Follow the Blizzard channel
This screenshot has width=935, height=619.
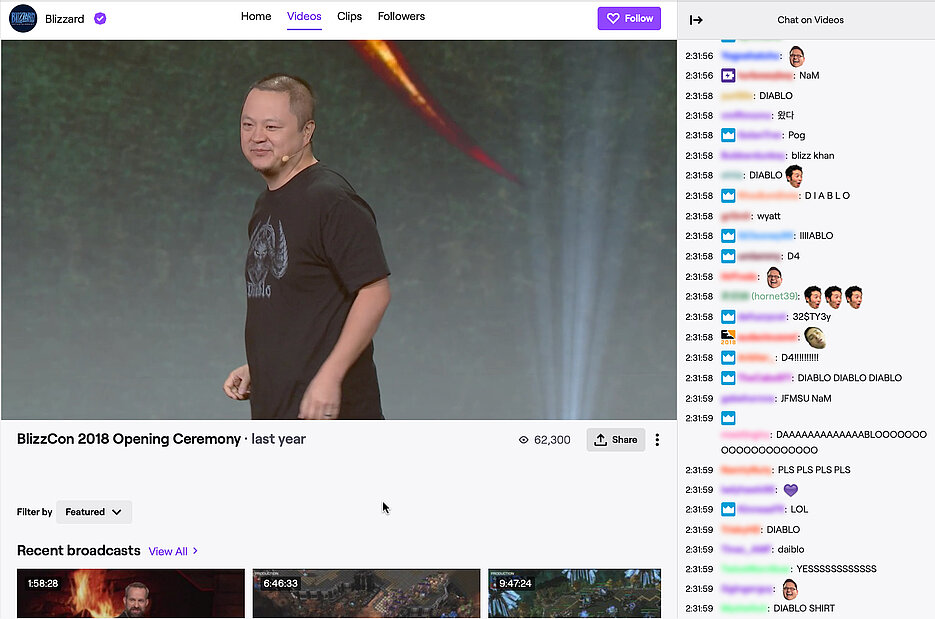pos(629,18)
